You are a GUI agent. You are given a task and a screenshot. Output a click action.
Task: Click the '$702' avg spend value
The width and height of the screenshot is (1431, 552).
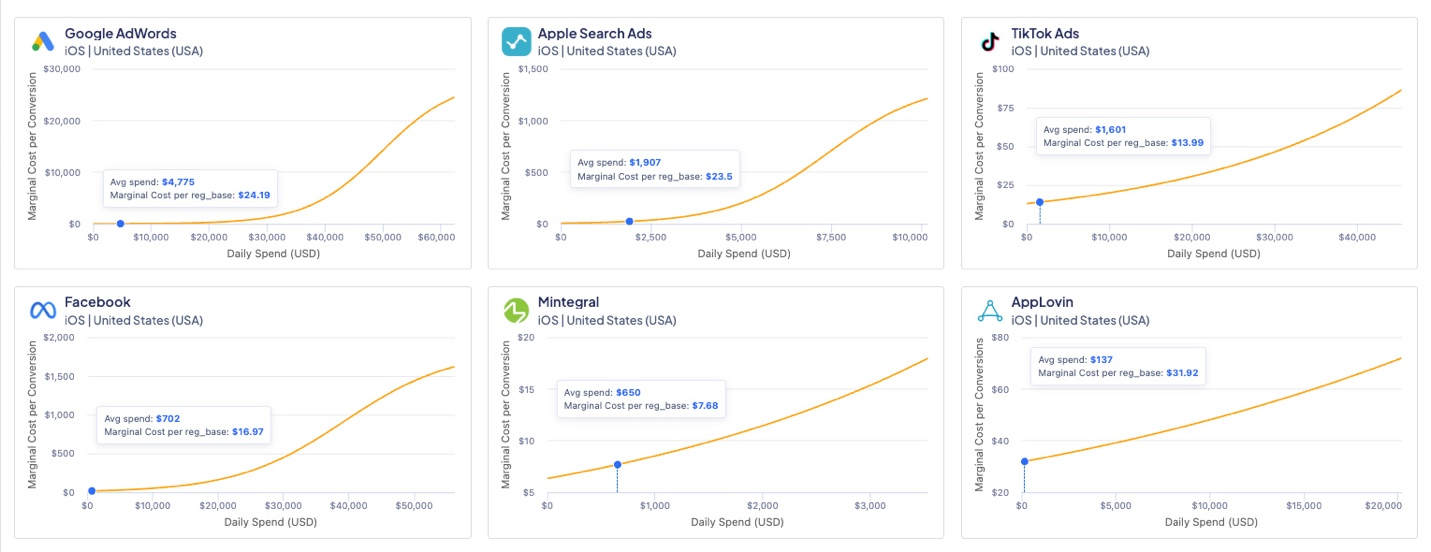pyautogui.click(x=168, y=418)
